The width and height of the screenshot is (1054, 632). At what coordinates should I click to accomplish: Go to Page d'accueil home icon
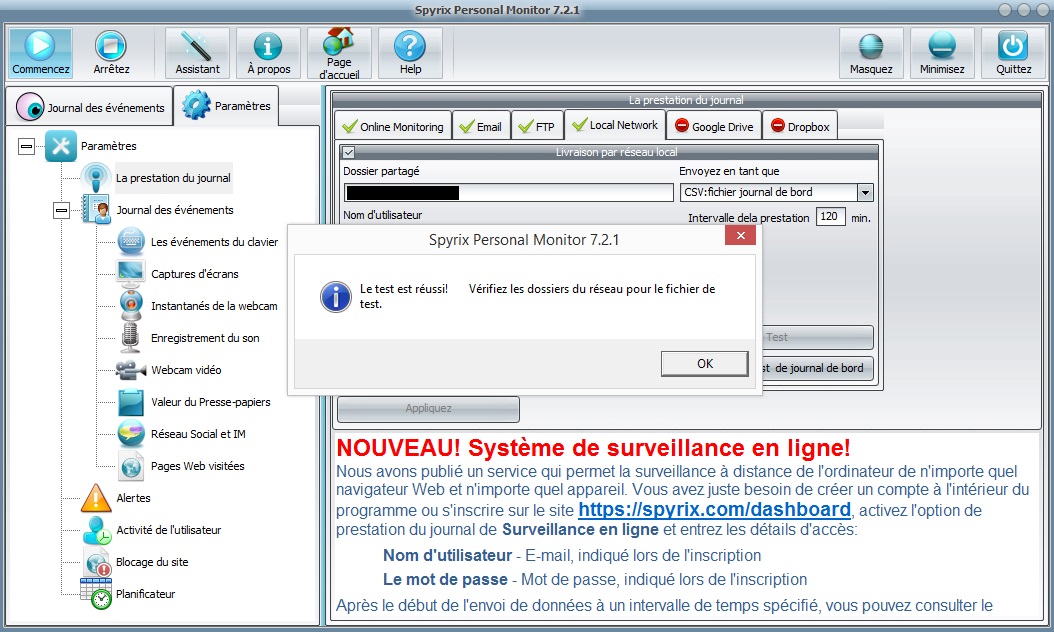click(339, 41)
